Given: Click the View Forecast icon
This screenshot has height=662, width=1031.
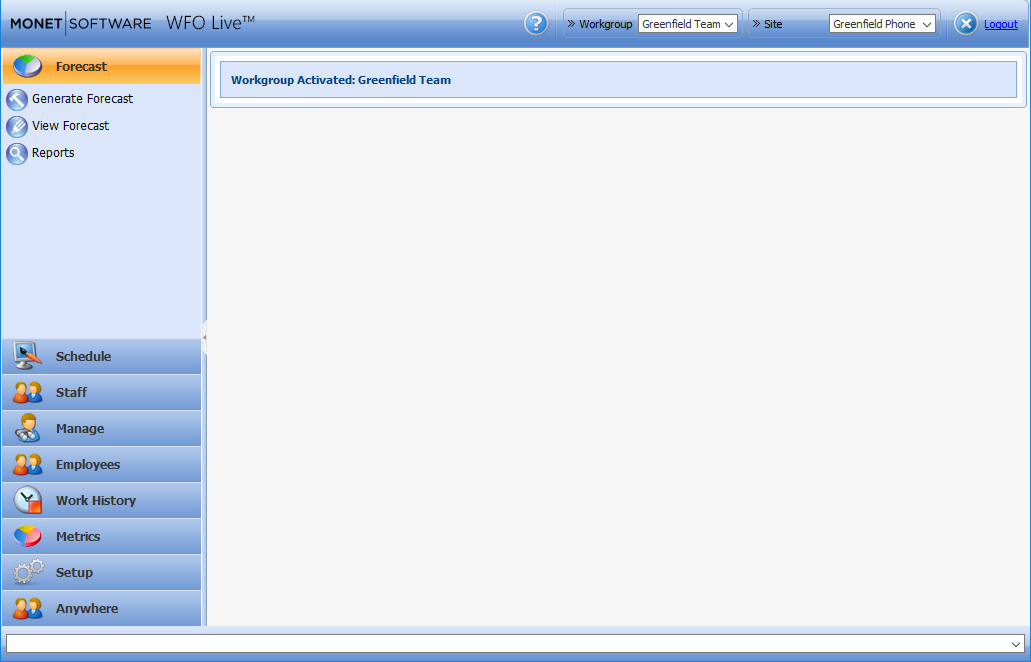Looking at the screenshot, I should coord(17,126).
